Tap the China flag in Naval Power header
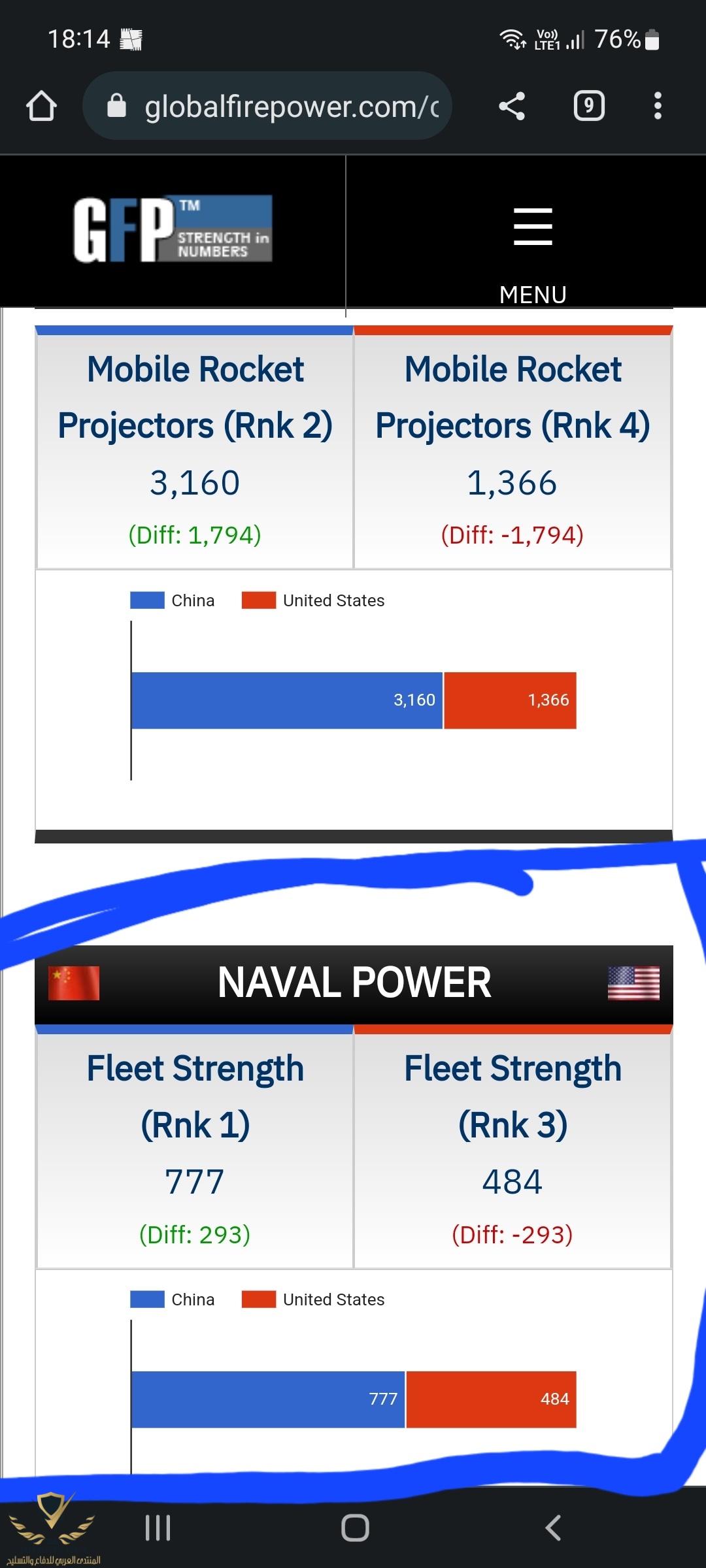This screenshot has width=706, height=1568. pos(74,983)
